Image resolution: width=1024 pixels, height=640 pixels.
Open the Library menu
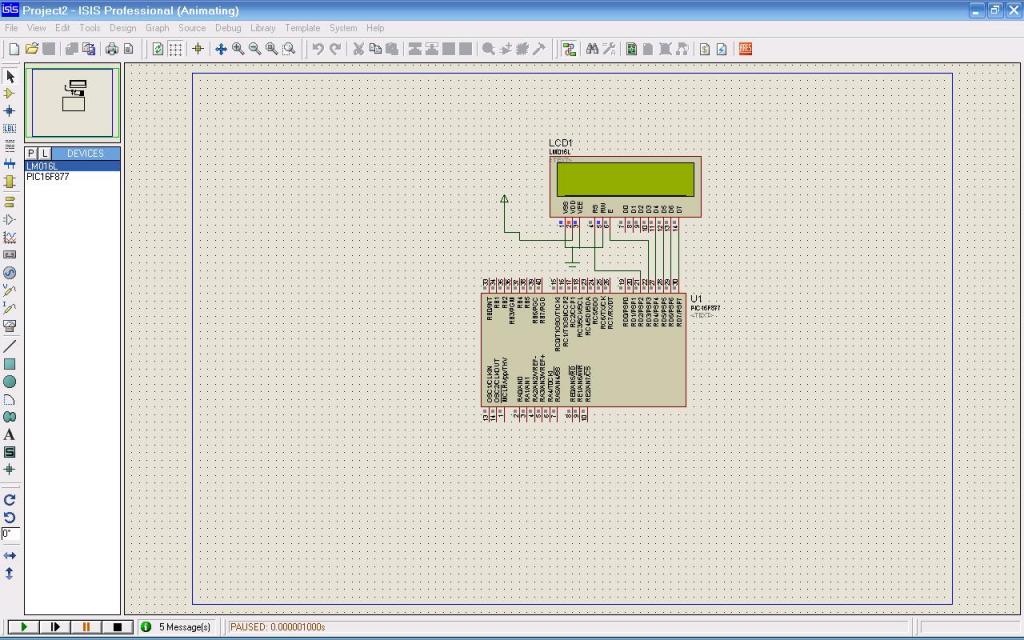(263, 28)
